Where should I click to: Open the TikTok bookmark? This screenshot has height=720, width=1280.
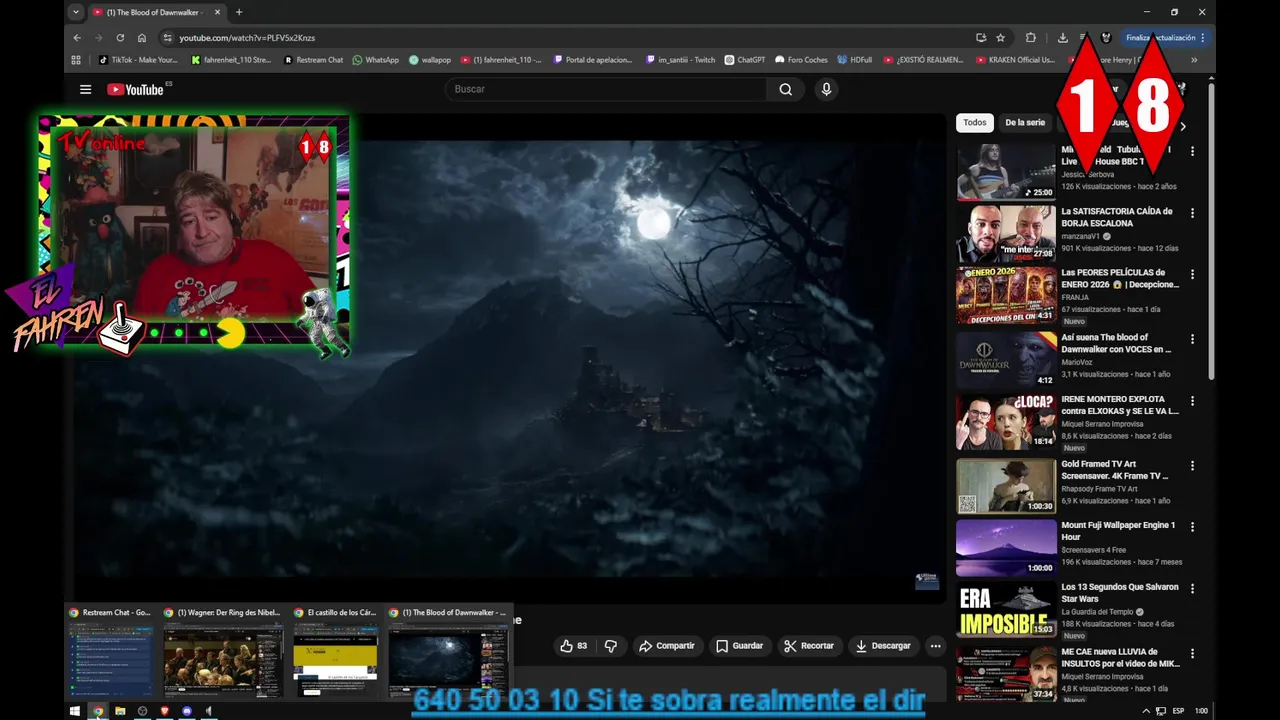pos(138,60)
